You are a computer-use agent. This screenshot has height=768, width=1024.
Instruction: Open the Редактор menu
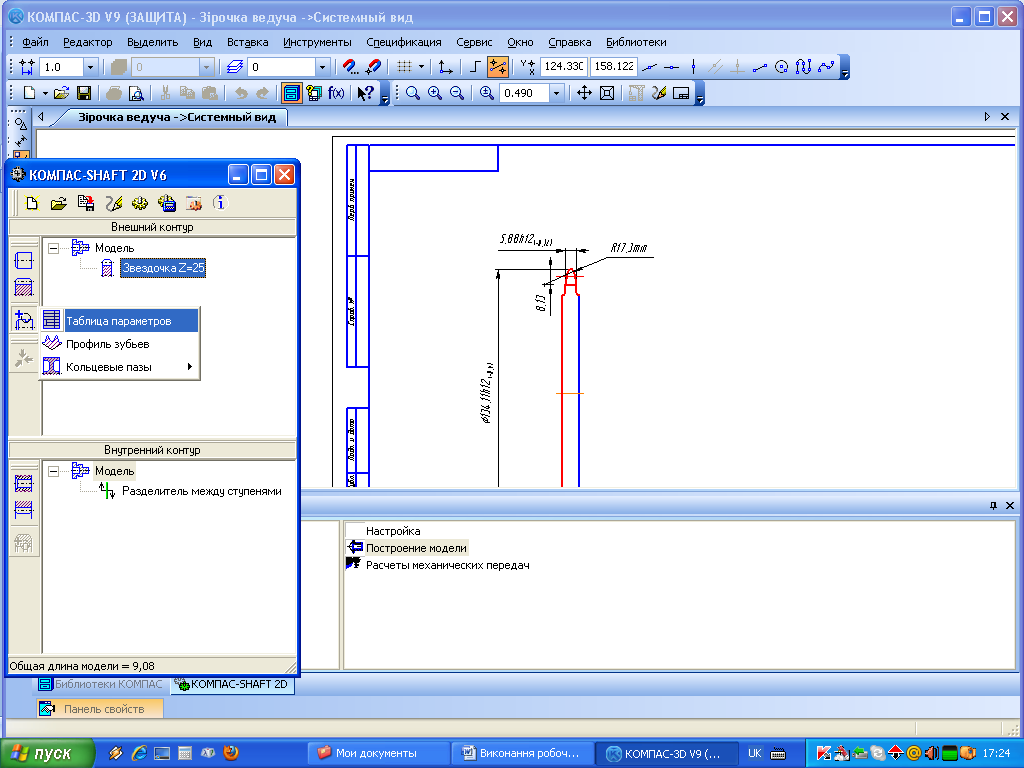point(88,42)
